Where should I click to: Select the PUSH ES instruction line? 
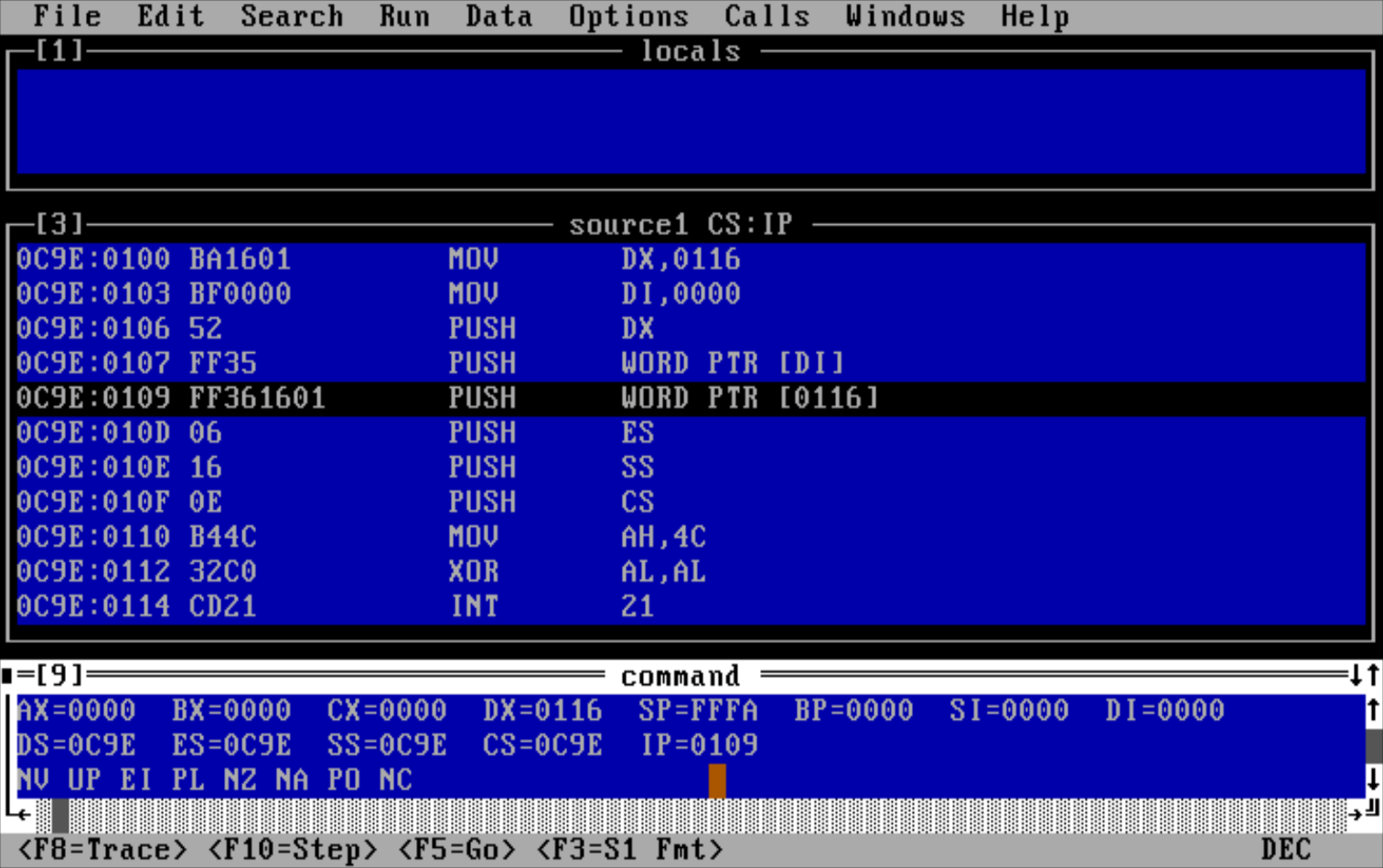[691, 433]
